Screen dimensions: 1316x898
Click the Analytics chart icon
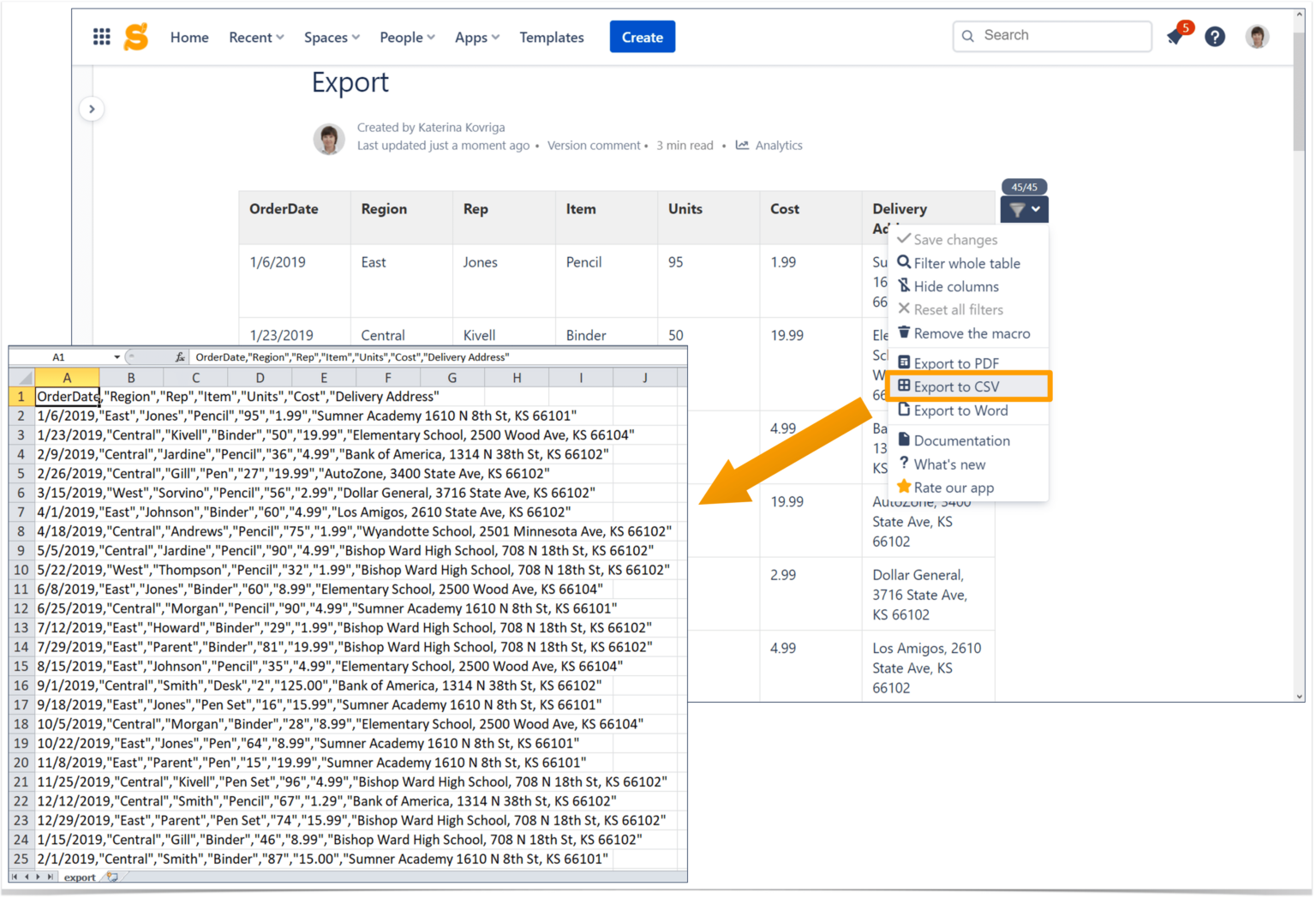point(742,145)
